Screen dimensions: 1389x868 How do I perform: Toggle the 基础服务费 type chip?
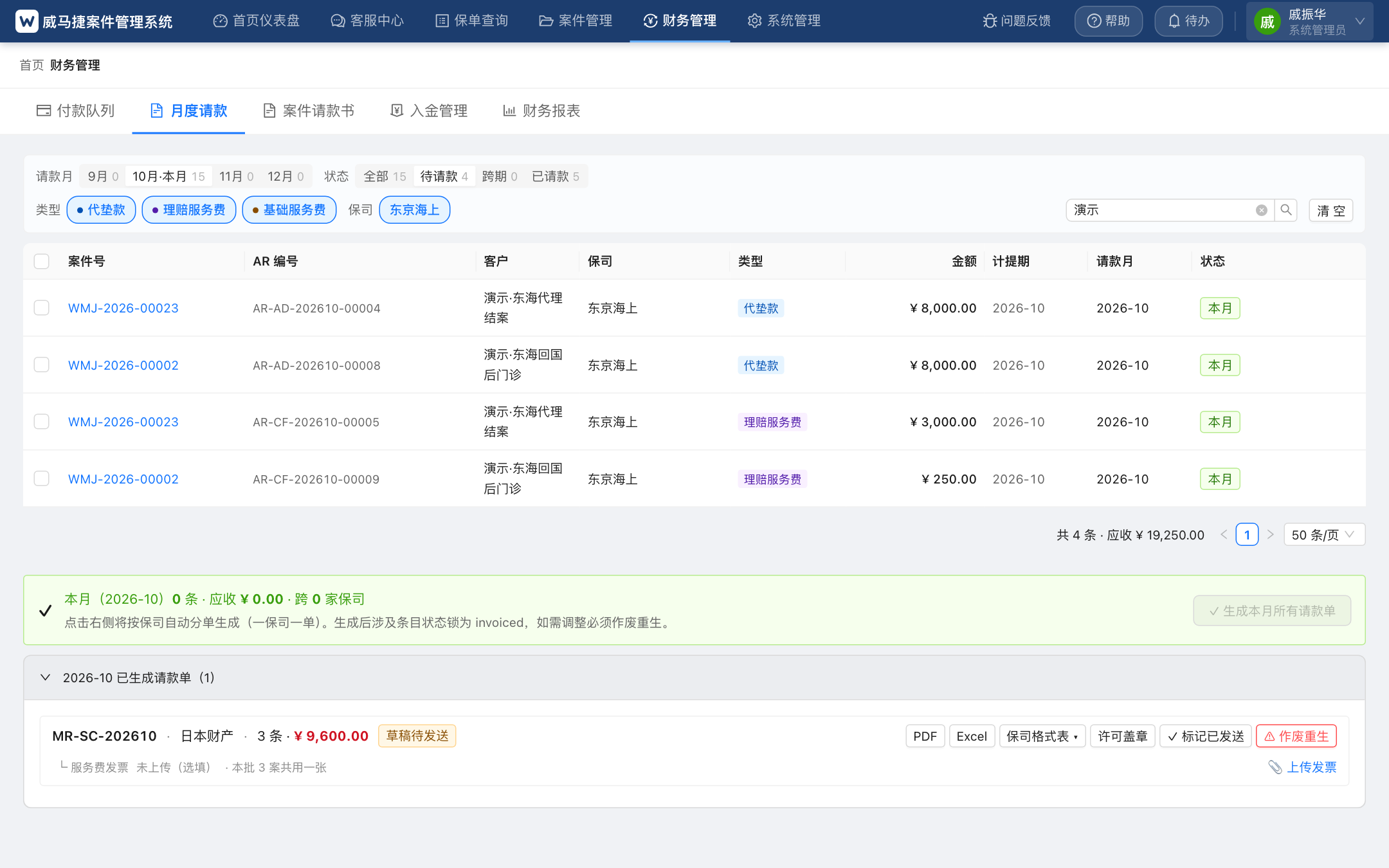289,210
